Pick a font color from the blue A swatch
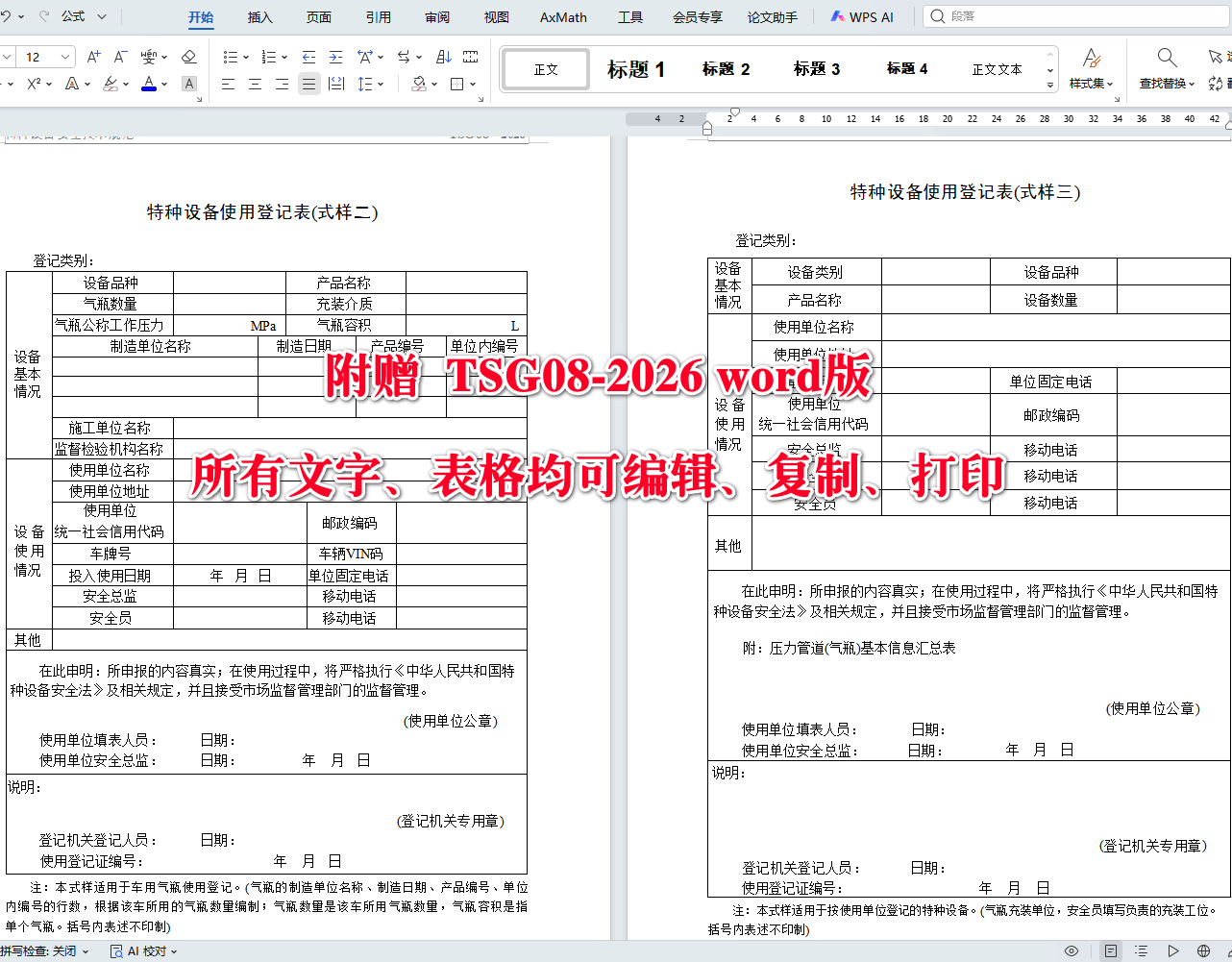Image resolution: width=1232 pixels, height=962 pixels. 149,84
